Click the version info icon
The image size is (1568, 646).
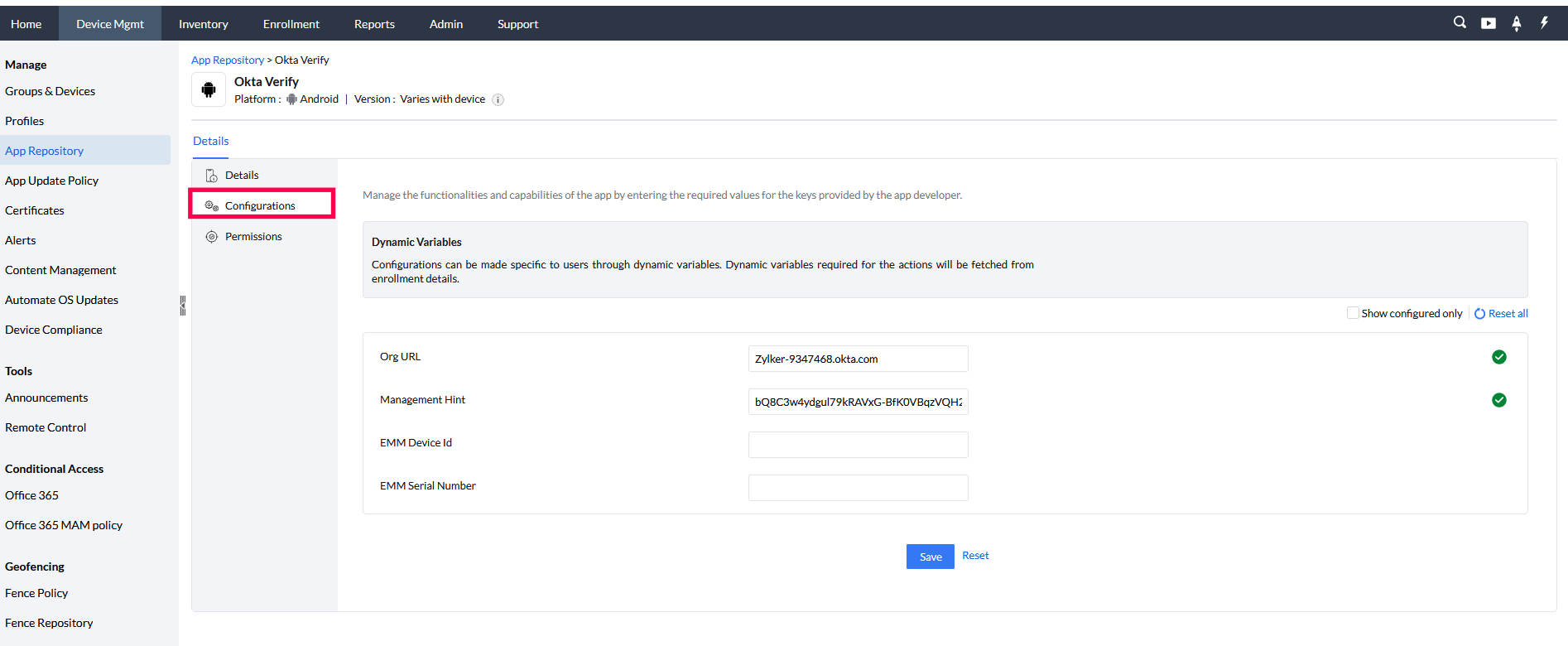(498, 99)
